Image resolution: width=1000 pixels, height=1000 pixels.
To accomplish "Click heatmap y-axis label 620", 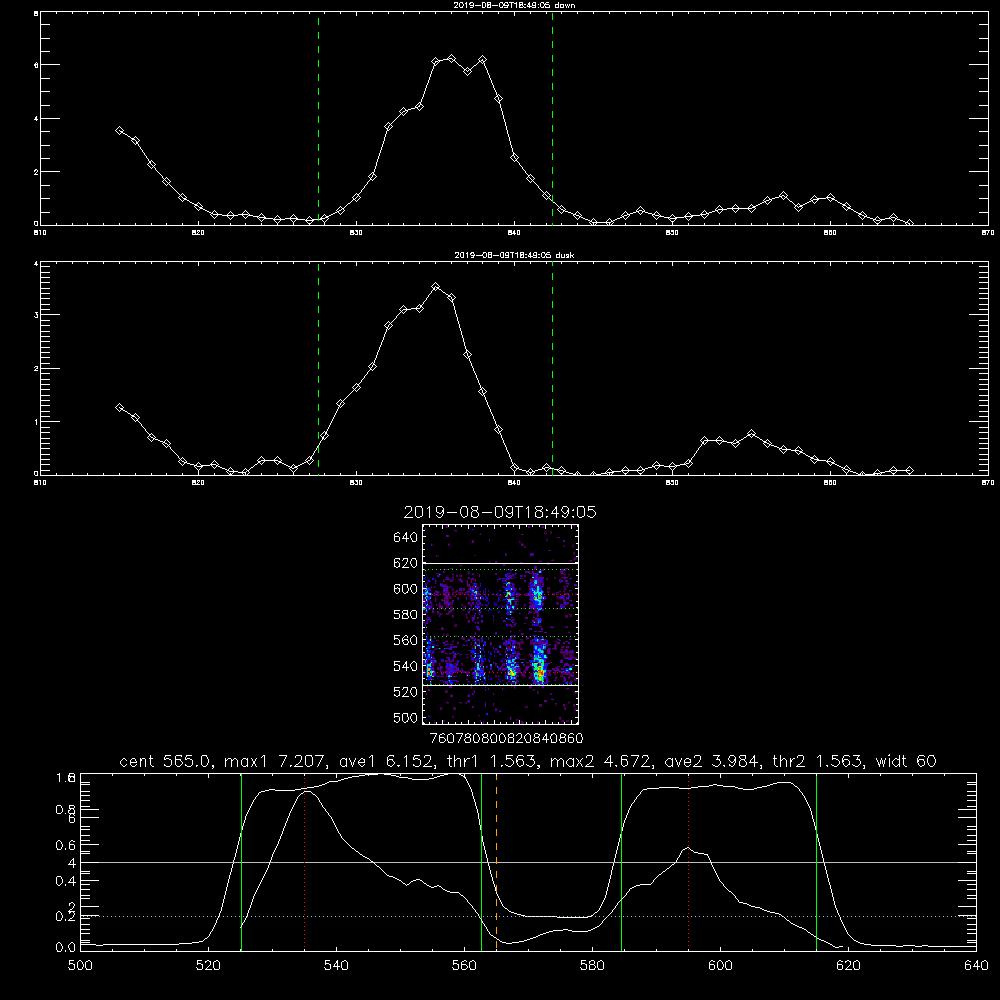I will click(x=406, y=563).
